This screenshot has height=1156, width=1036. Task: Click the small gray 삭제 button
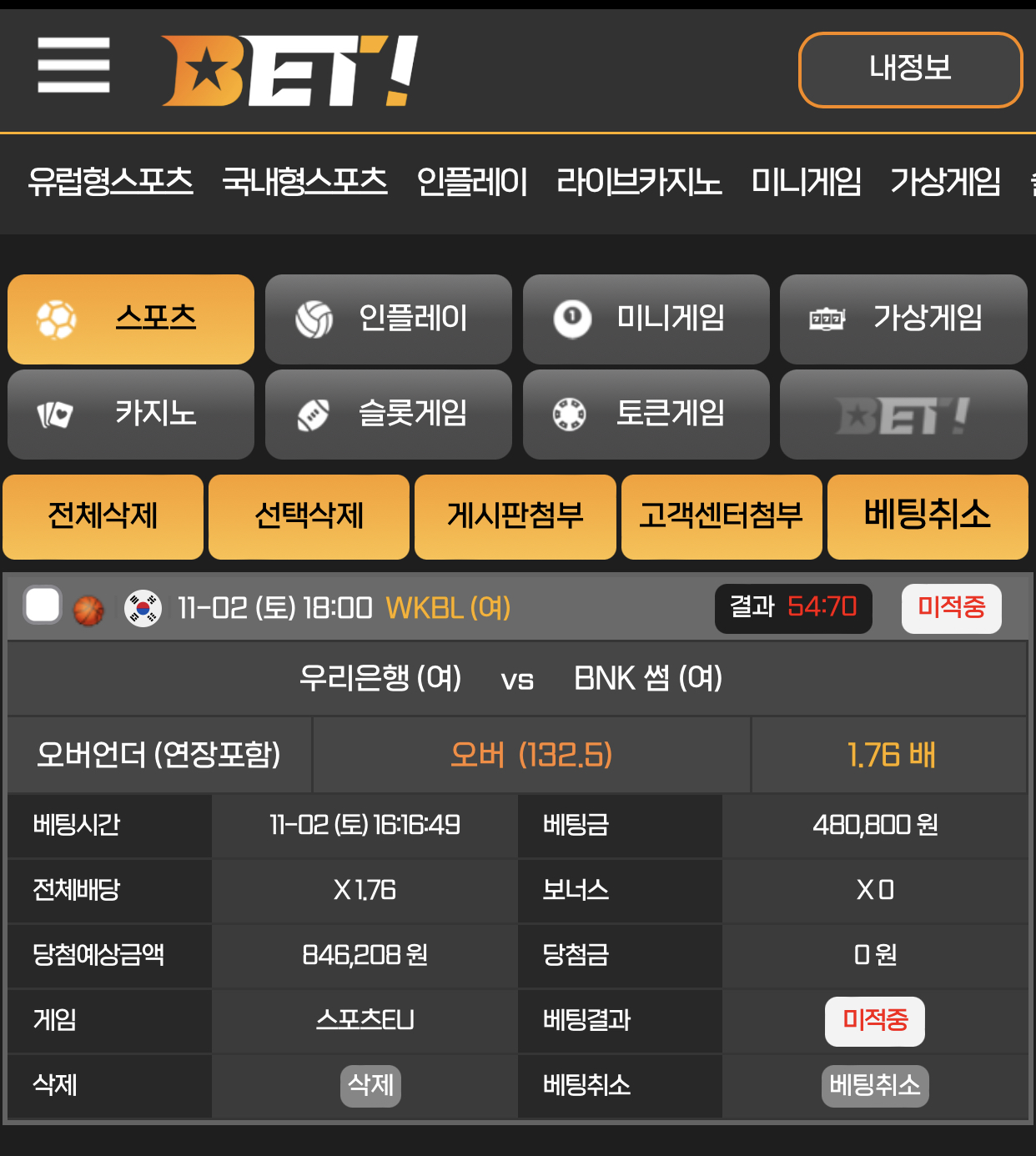click(x=370, y=1086)
